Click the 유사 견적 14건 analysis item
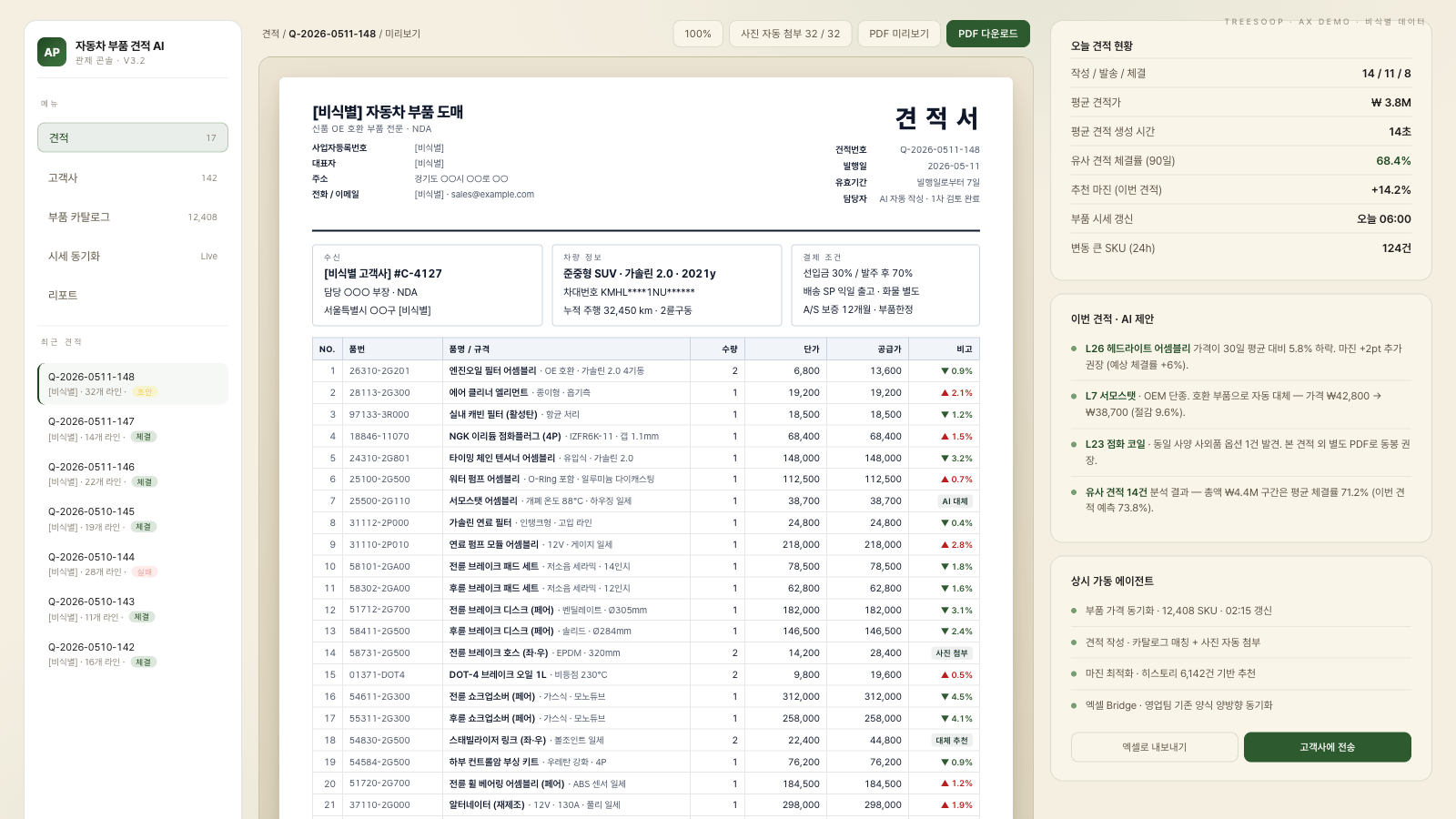 coord(1241,500)
